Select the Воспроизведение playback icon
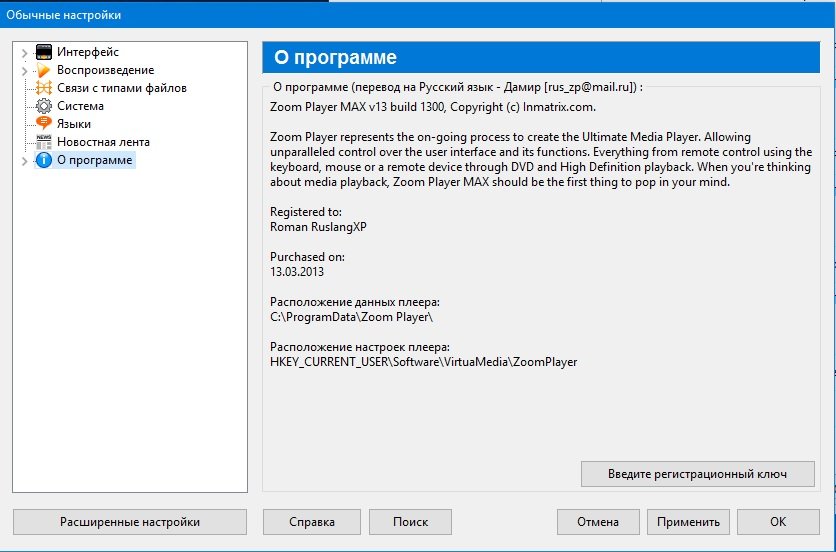The image size is (836, 552). (x=44, y=70)
